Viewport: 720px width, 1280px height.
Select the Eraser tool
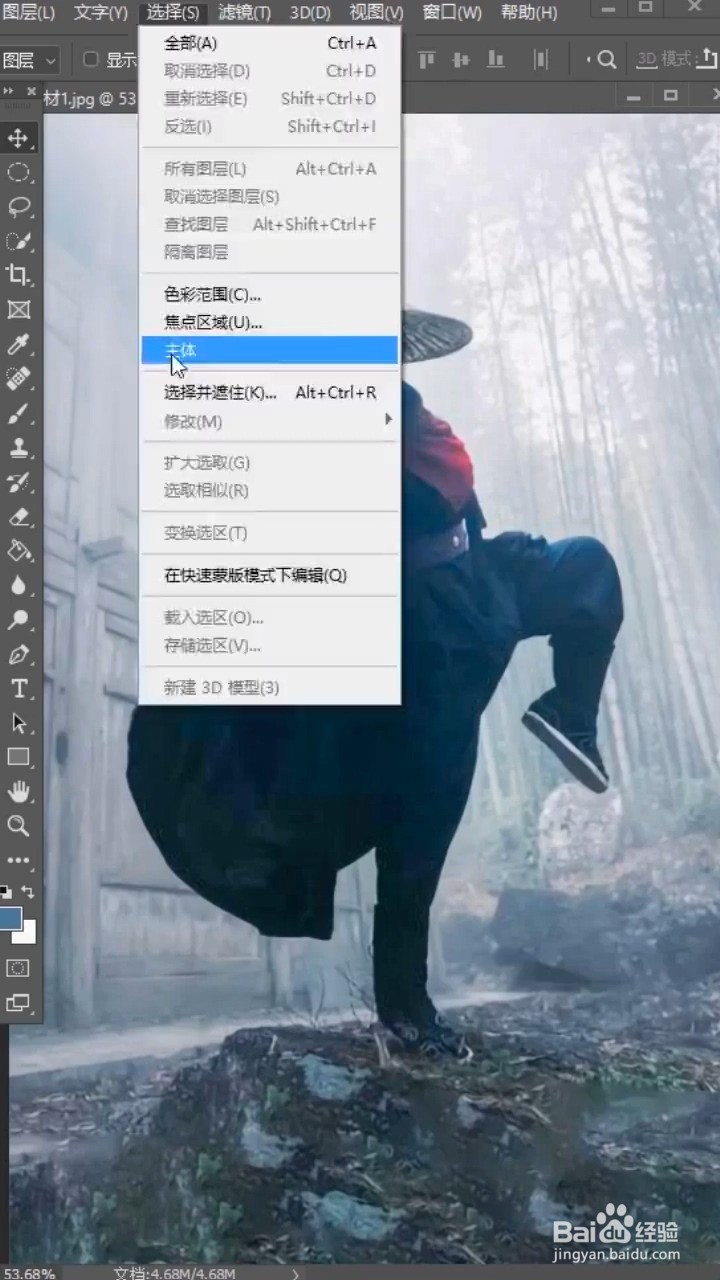(x=19, y=517)
